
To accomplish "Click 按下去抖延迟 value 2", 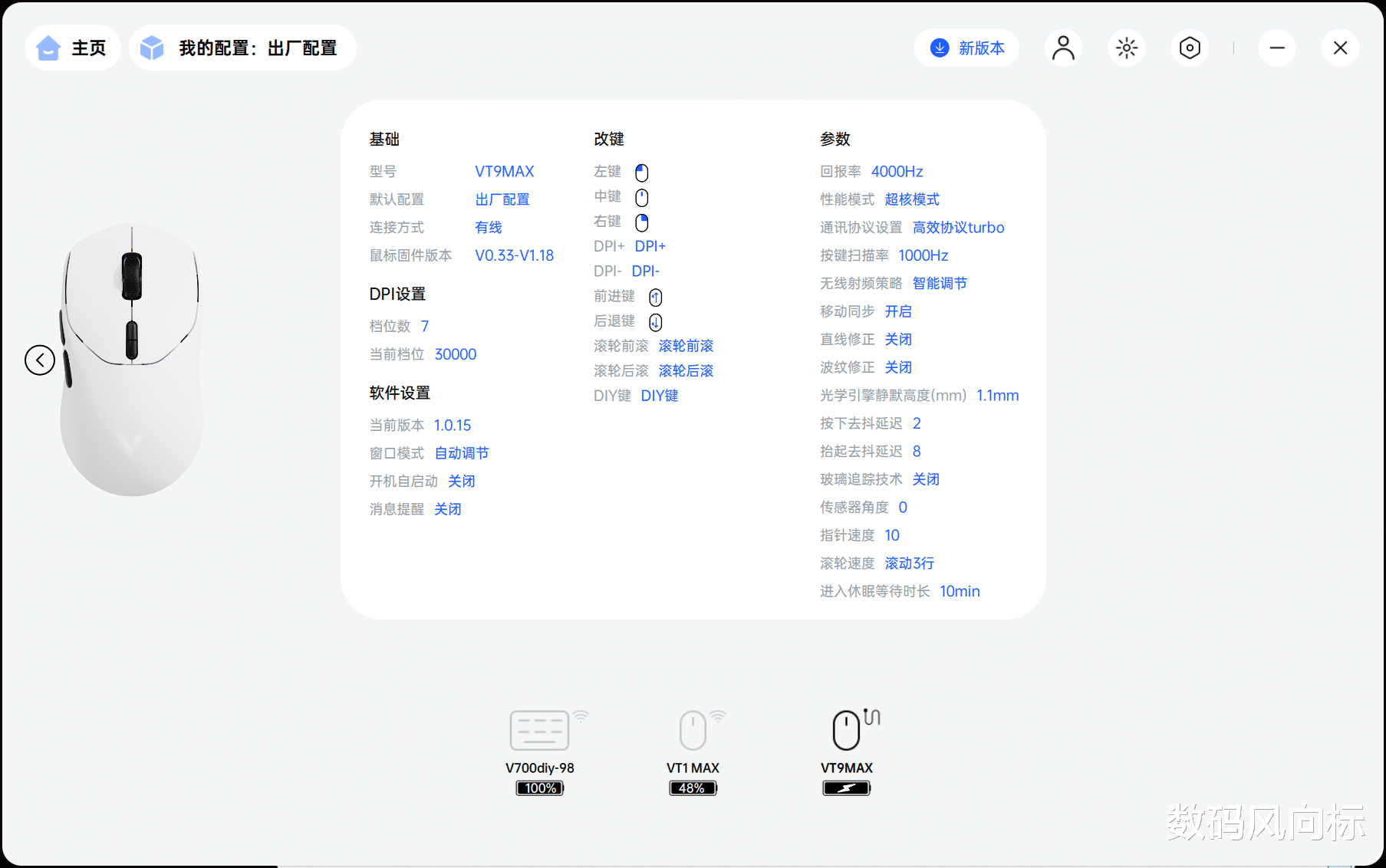I will point(917,423).
